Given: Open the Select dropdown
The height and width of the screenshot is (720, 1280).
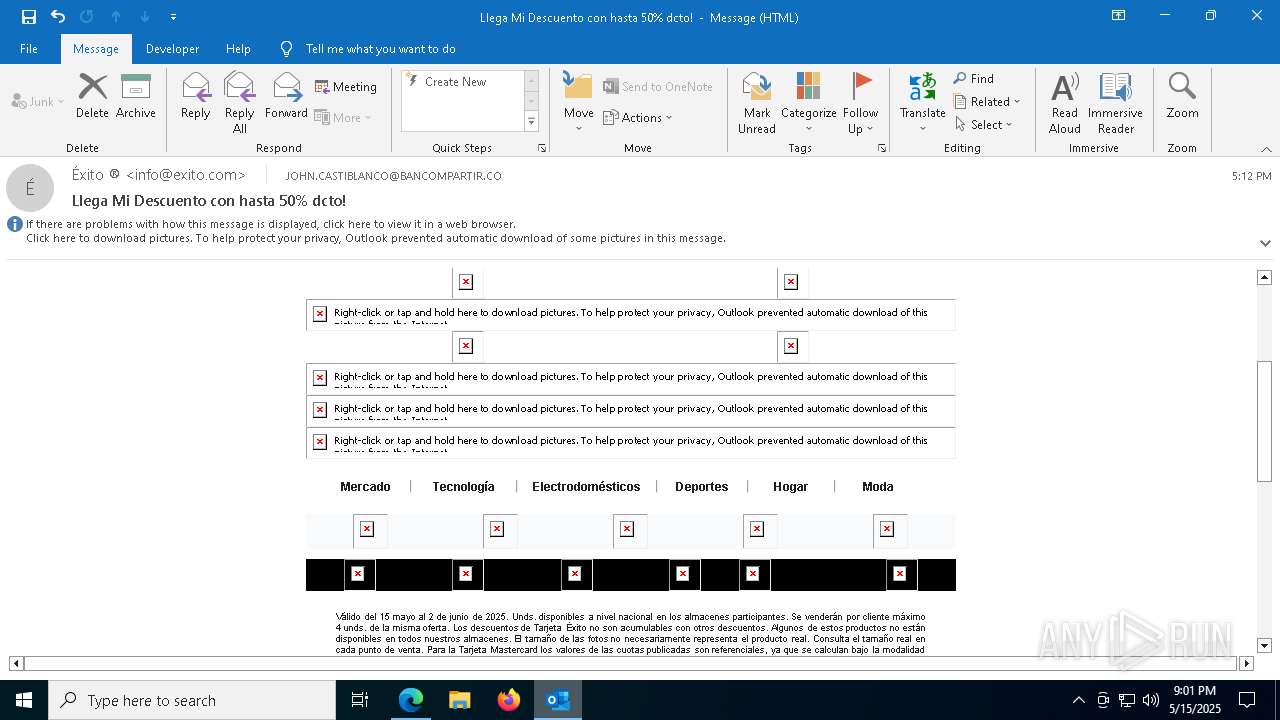Looking at the screenshot, I should click(x=984, y=124).
